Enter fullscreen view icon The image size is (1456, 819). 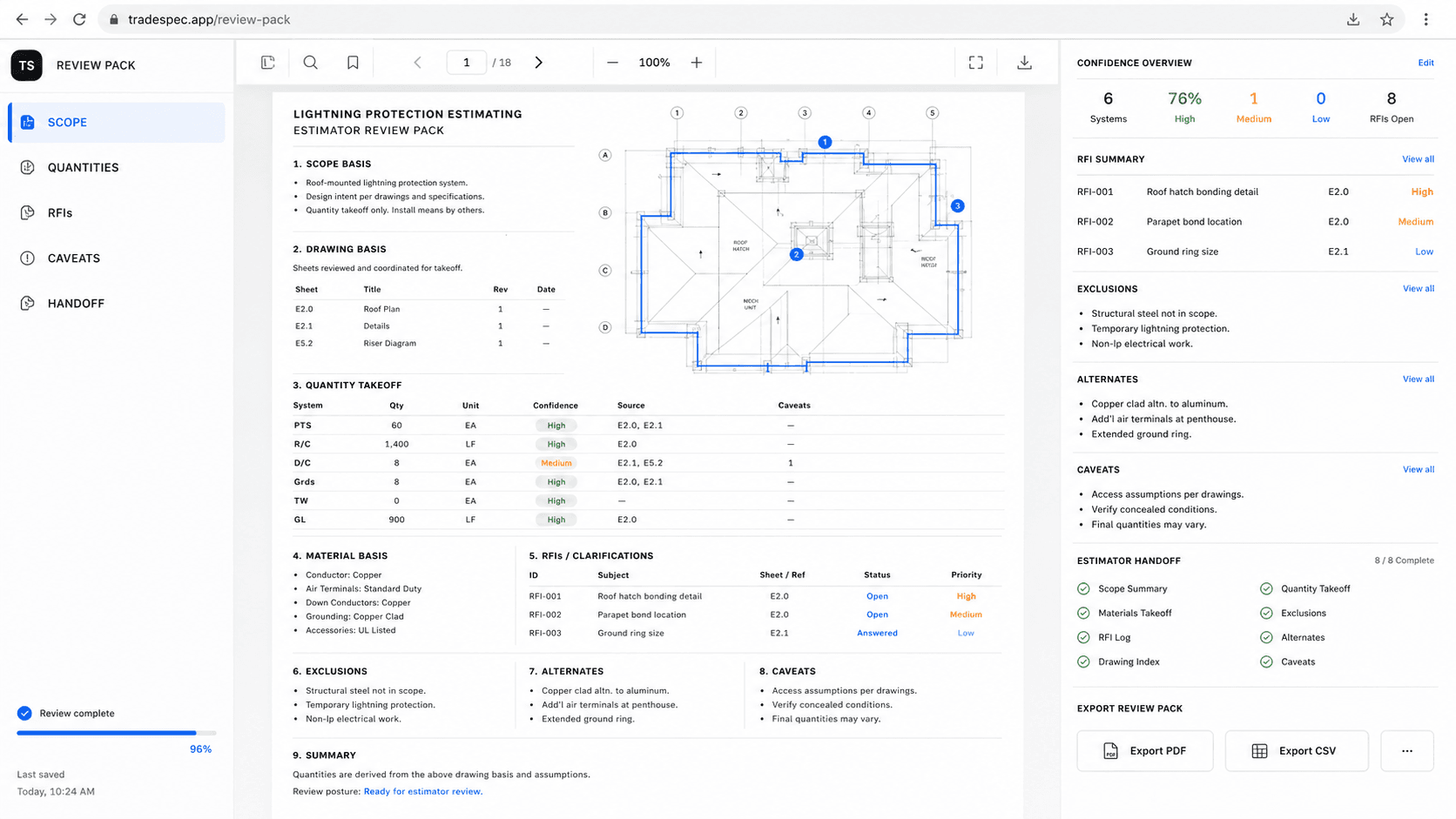click(976, 63)
